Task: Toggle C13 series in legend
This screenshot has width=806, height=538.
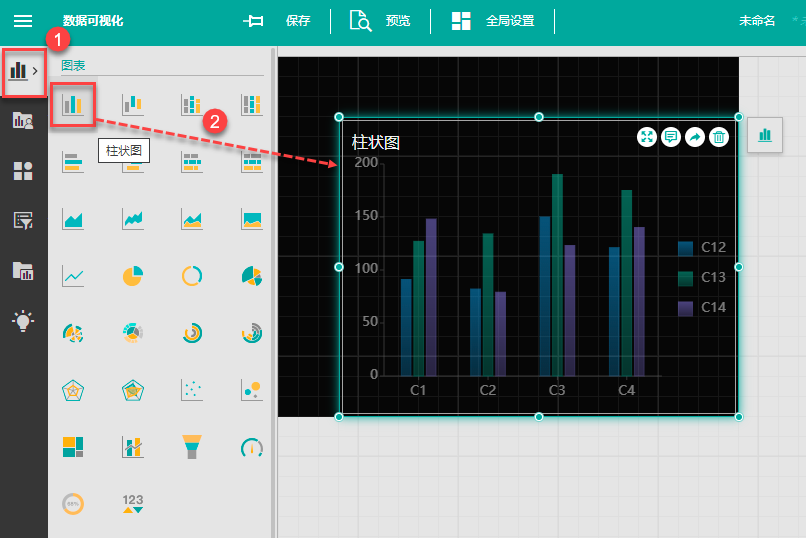Action: 702,277
